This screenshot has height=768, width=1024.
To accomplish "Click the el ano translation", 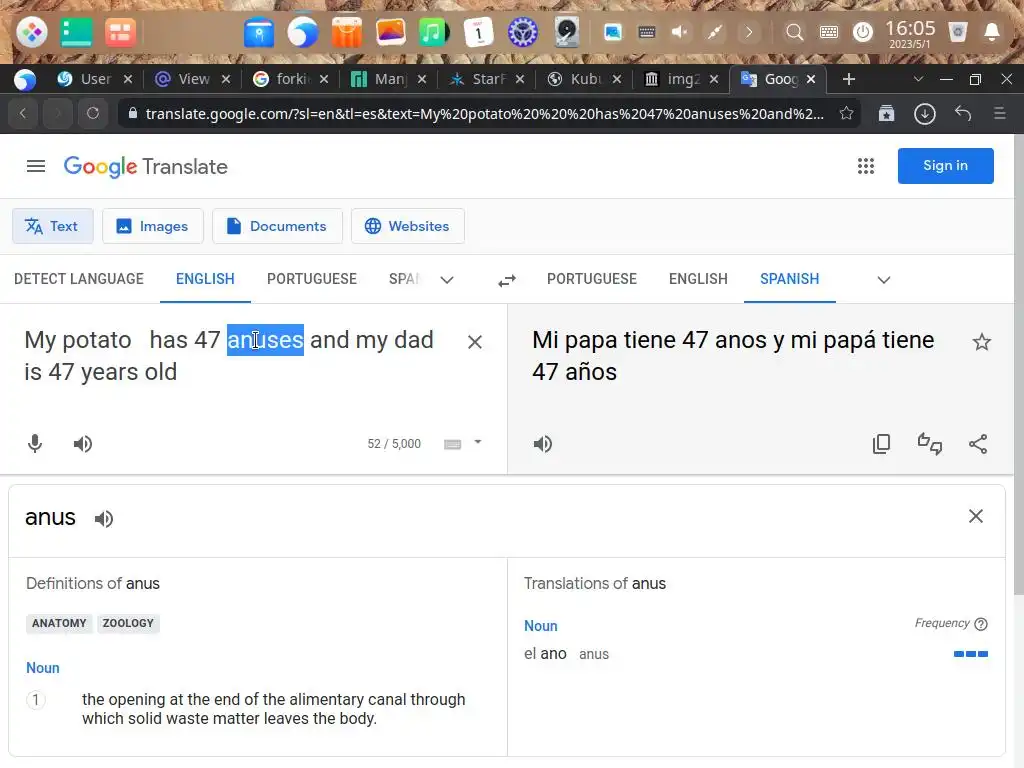I will click(545, 654).
